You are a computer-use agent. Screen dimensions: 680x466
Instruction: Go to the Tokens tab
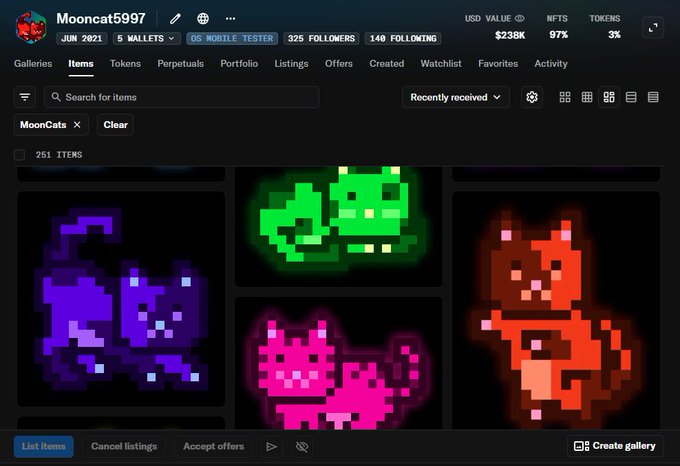coord(125,64)
